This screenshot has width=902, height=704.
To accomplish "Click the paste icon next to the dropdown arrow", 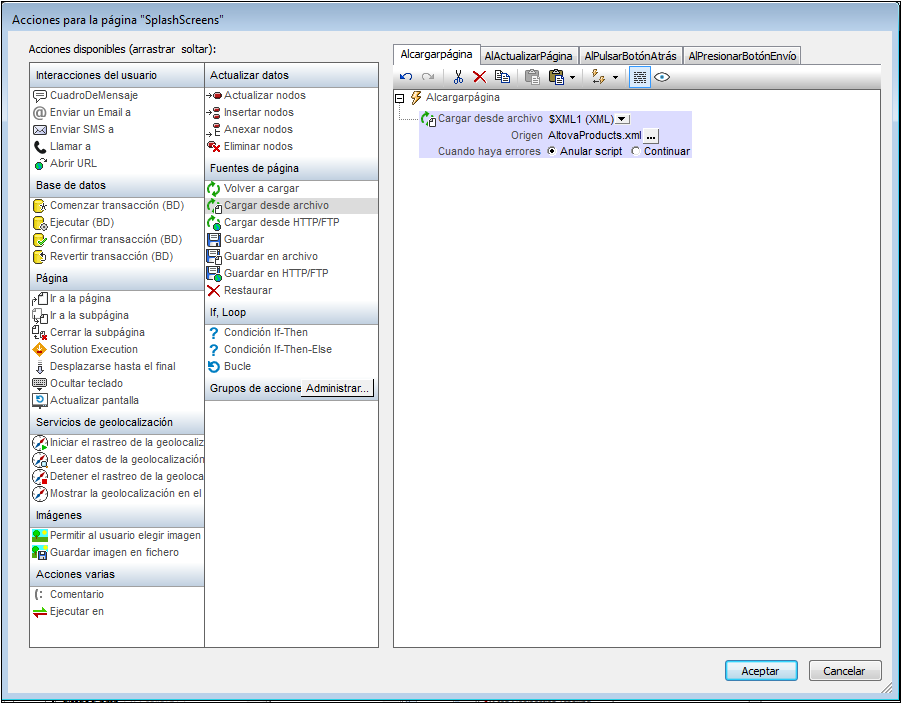I will [556, 77].
